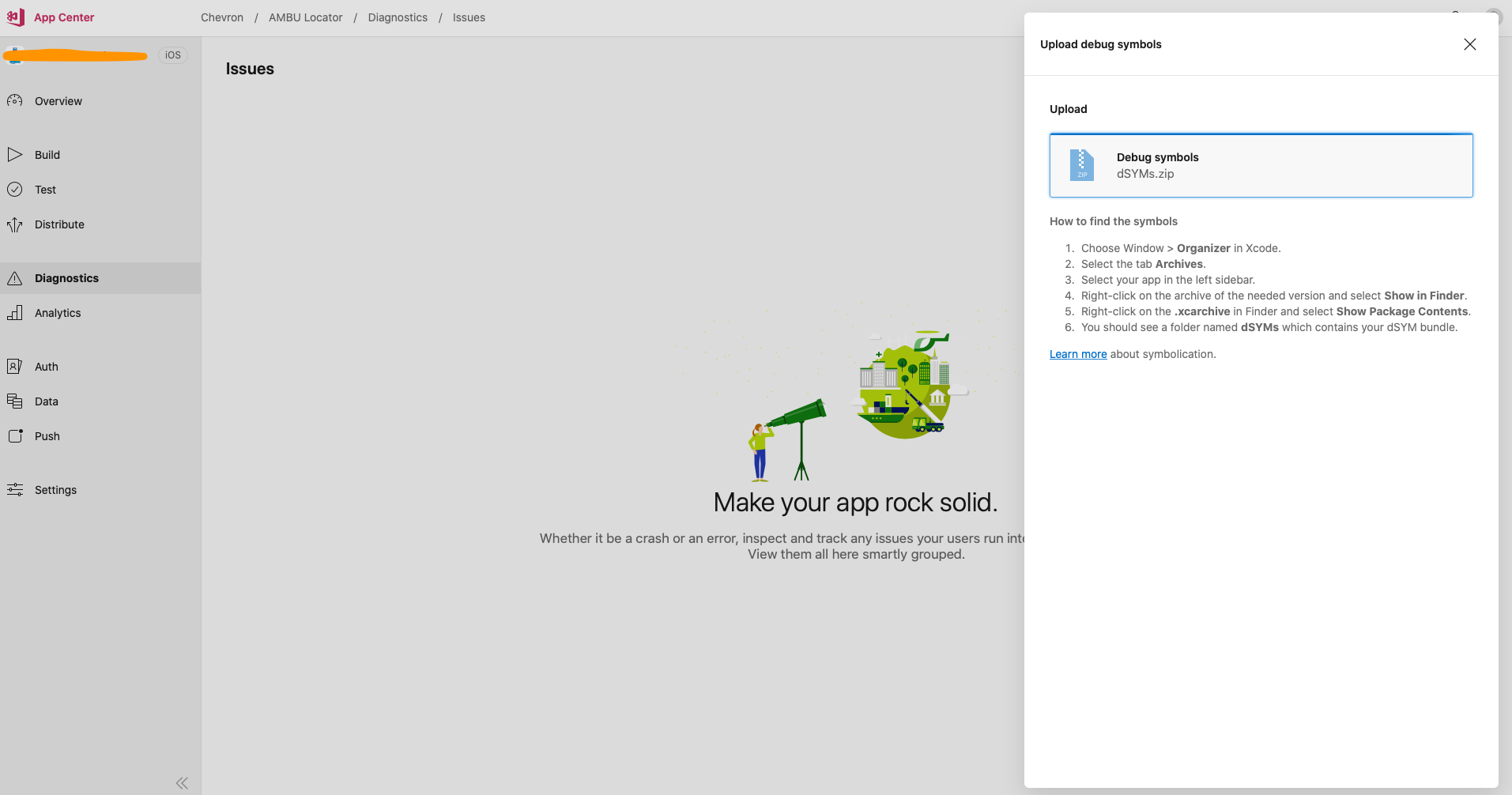Click the Test checkmark icon
The image size is (1512, 795).
[x=15, y=189]
